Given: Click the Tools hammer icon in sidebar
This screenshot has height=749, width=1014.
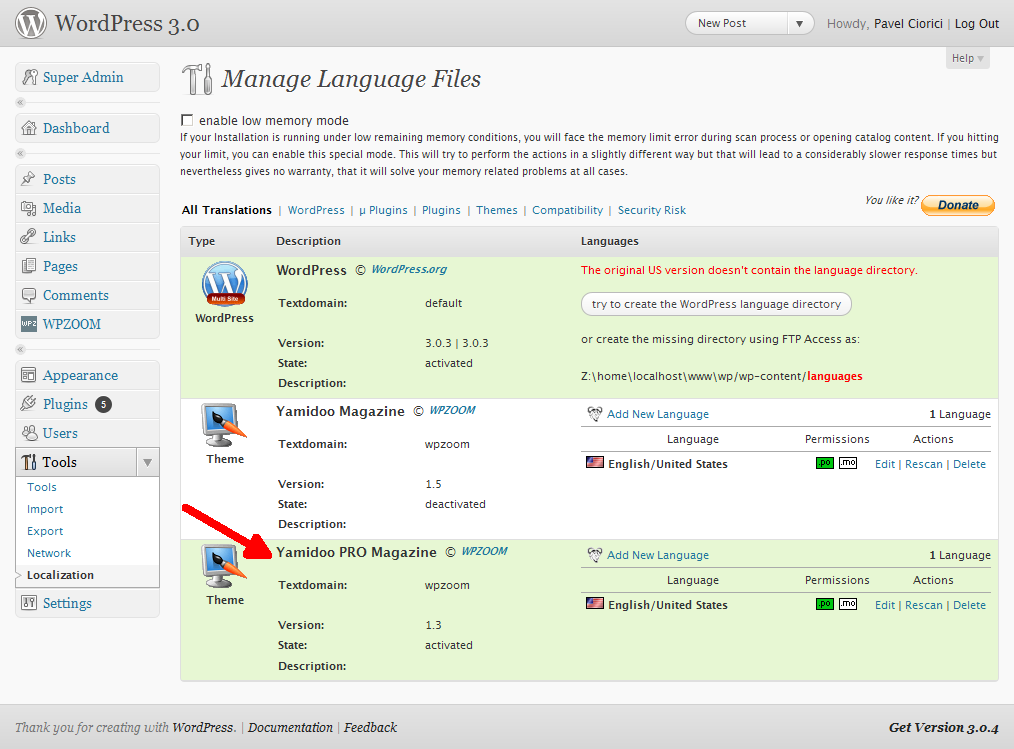Looking at the screenshot, I should point(28,462).
